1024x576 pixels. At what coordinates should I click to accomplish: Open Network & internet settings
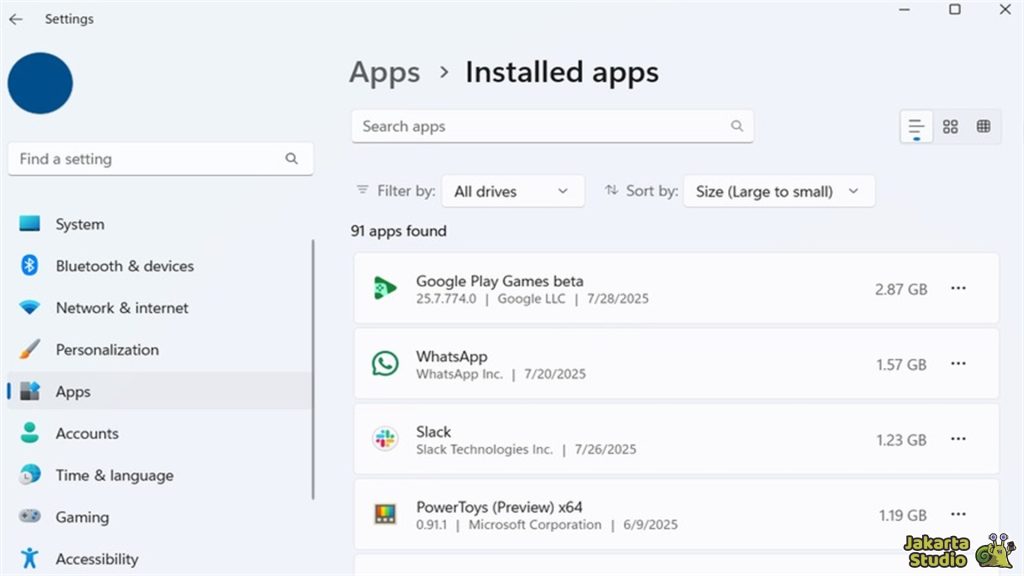tap(122, 308)
